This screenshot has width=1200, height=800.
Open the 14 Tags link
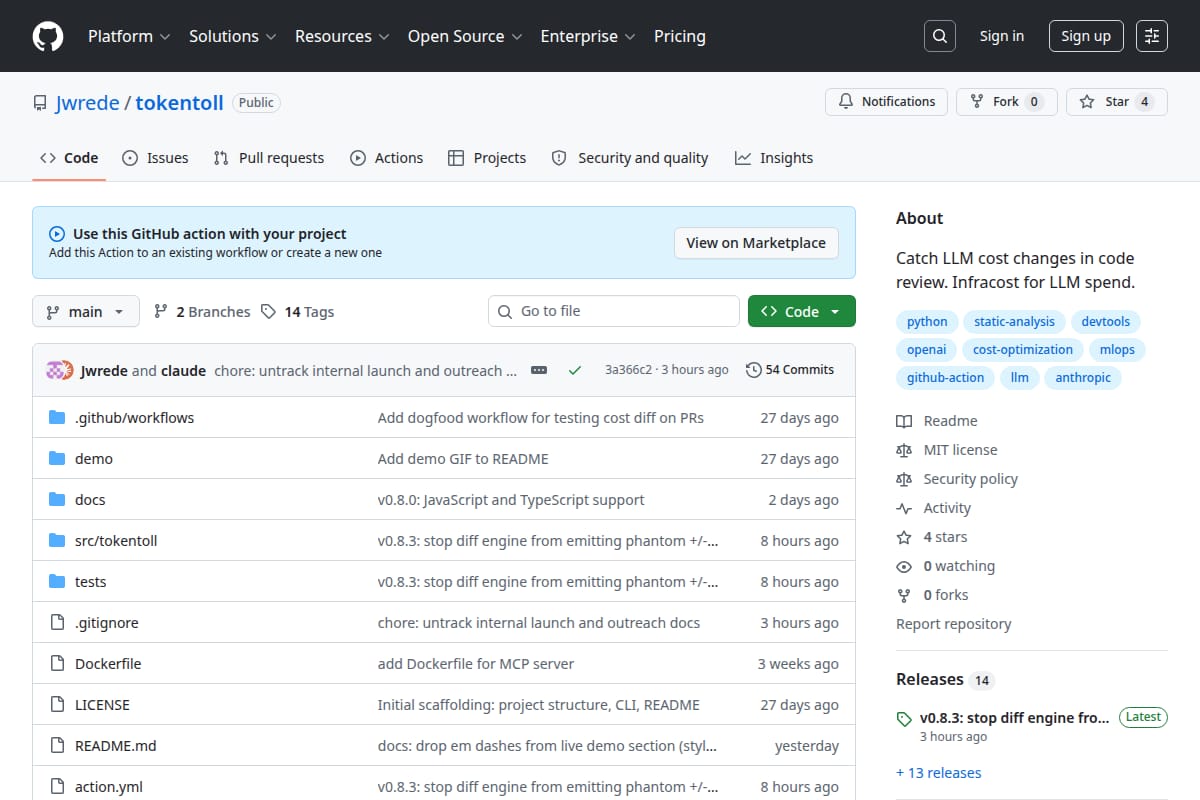coord(298,312)
